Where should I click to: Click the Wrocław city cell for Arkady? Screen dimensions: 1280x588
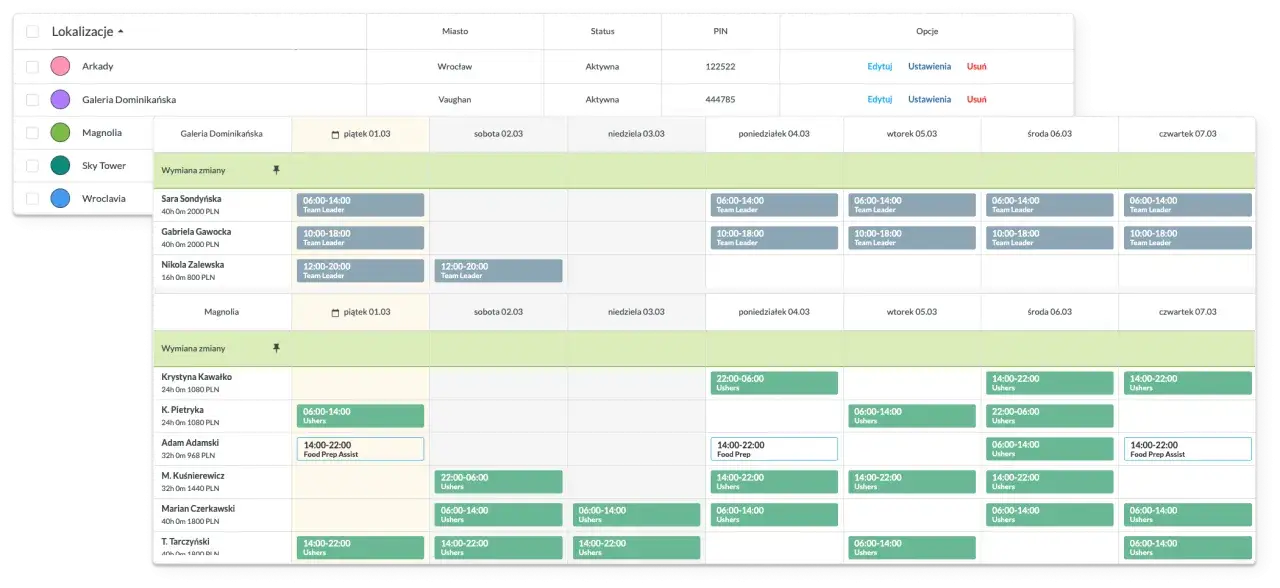455,66
